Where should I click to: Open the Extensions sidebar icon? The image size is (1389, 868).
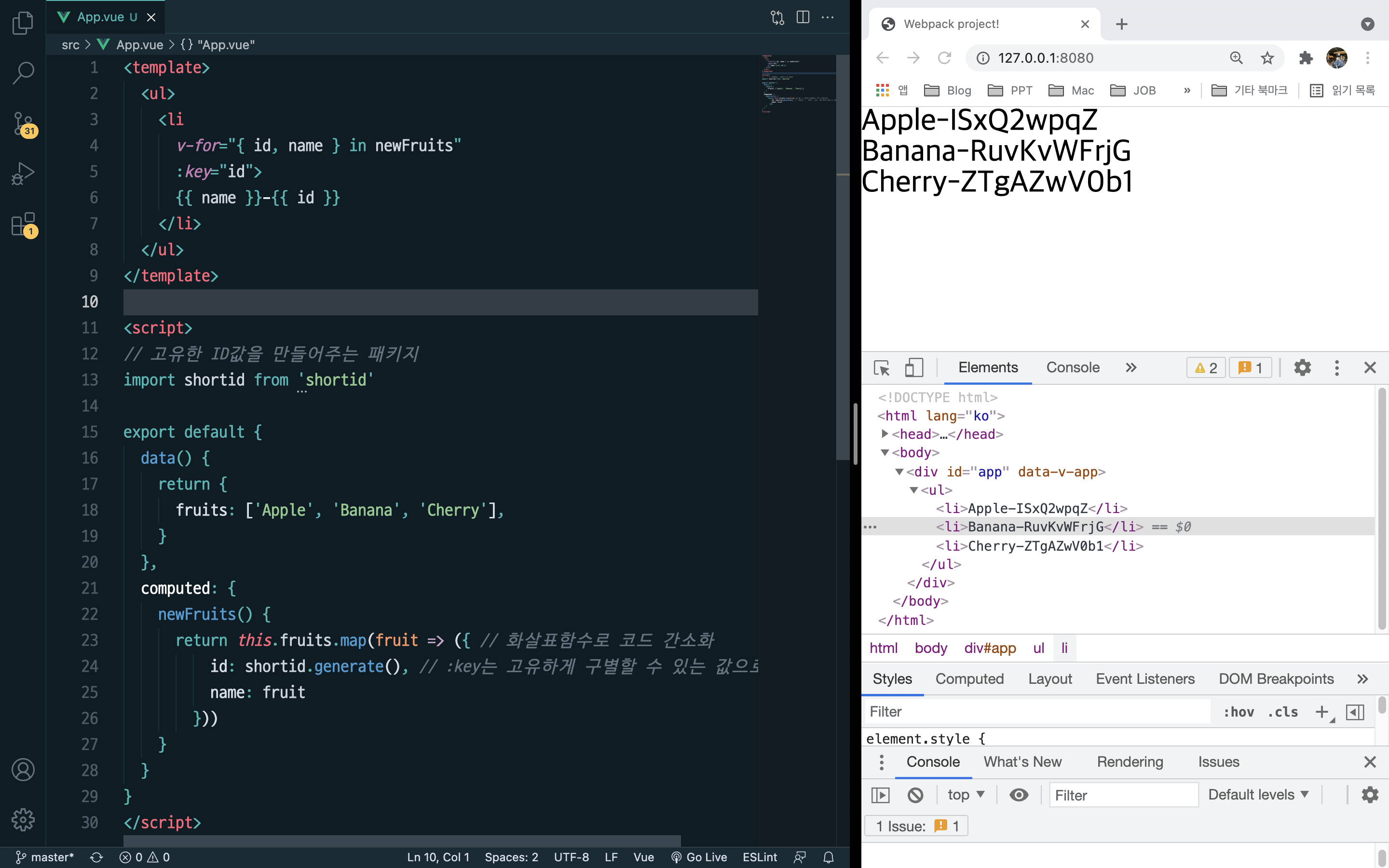point(23,224)
